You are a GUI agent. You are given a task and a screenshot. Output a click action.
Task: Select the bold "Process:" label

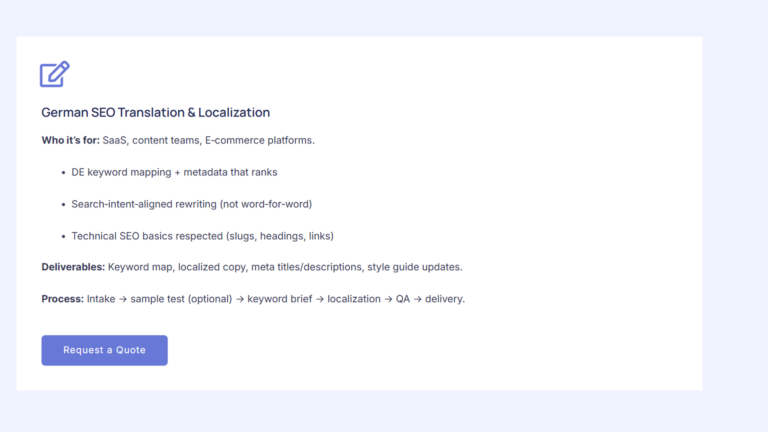coord(62,299)
